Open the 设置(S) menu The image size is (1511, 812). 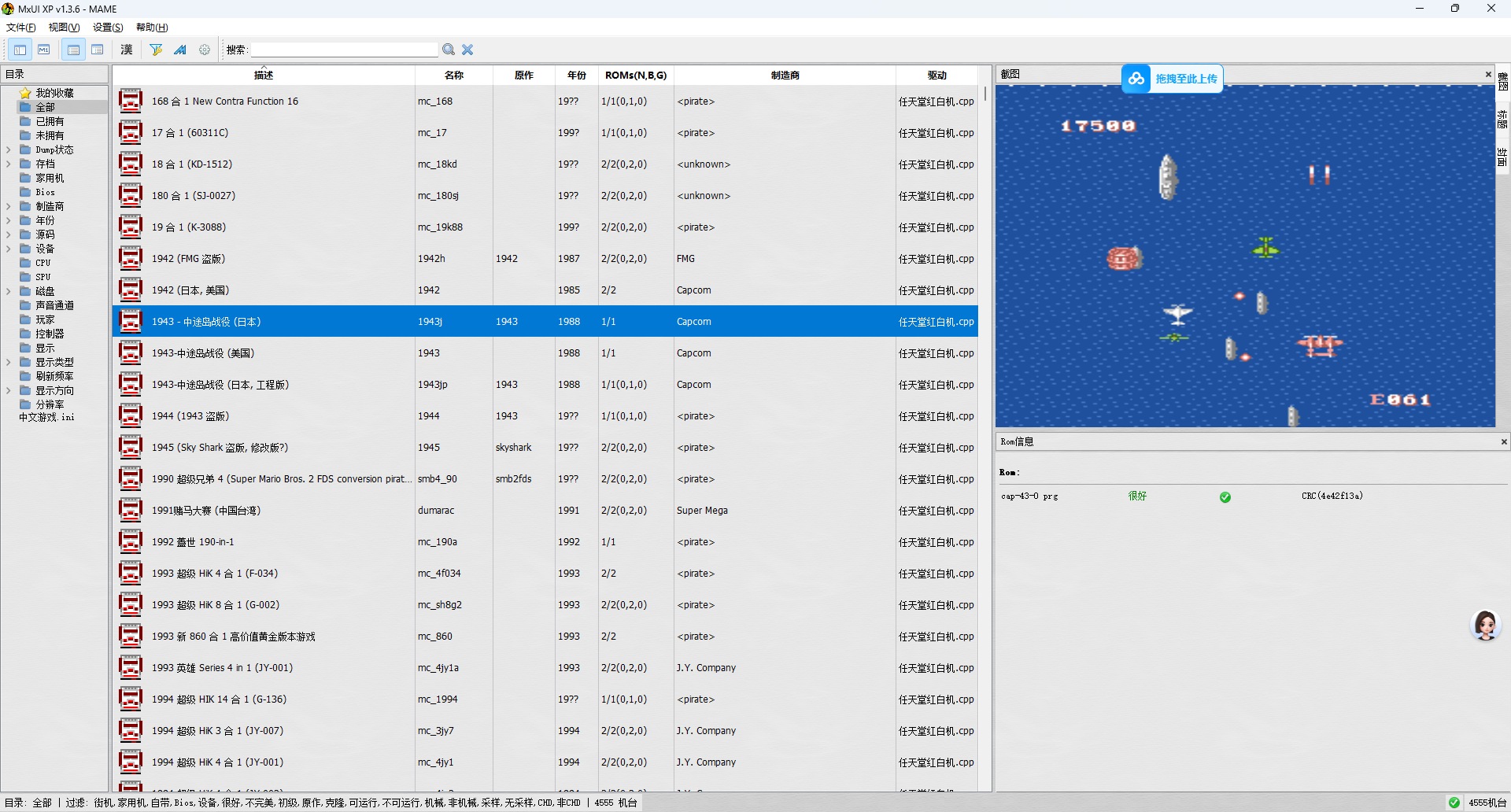[108, 27]
